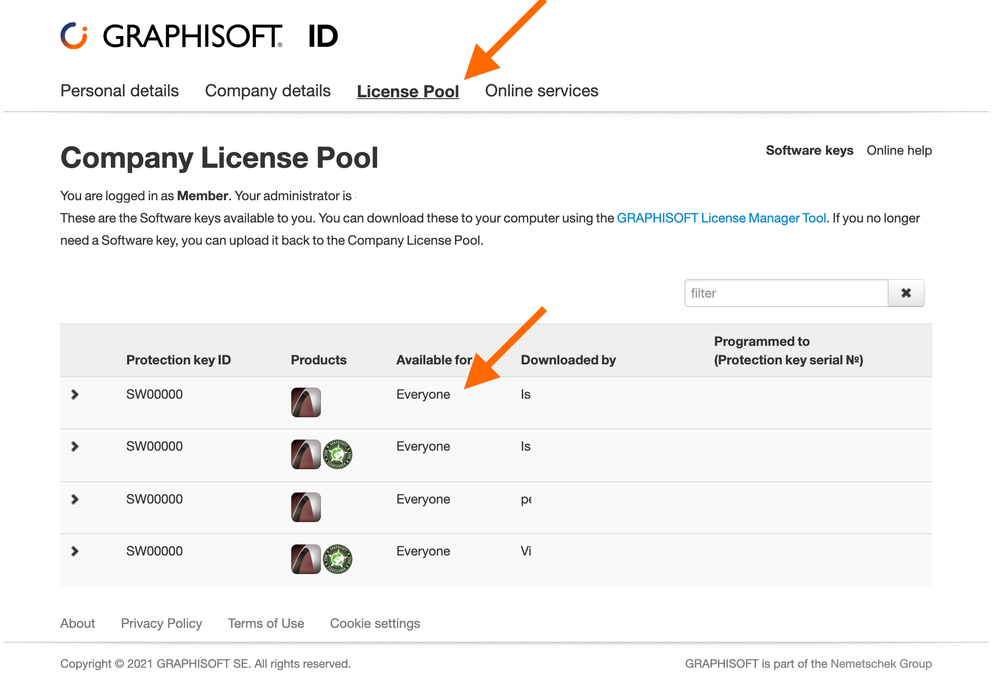Expand the fourth software key row
This screenshot has height=675, width=999.
pyautogui.click(x=75, y=551)
